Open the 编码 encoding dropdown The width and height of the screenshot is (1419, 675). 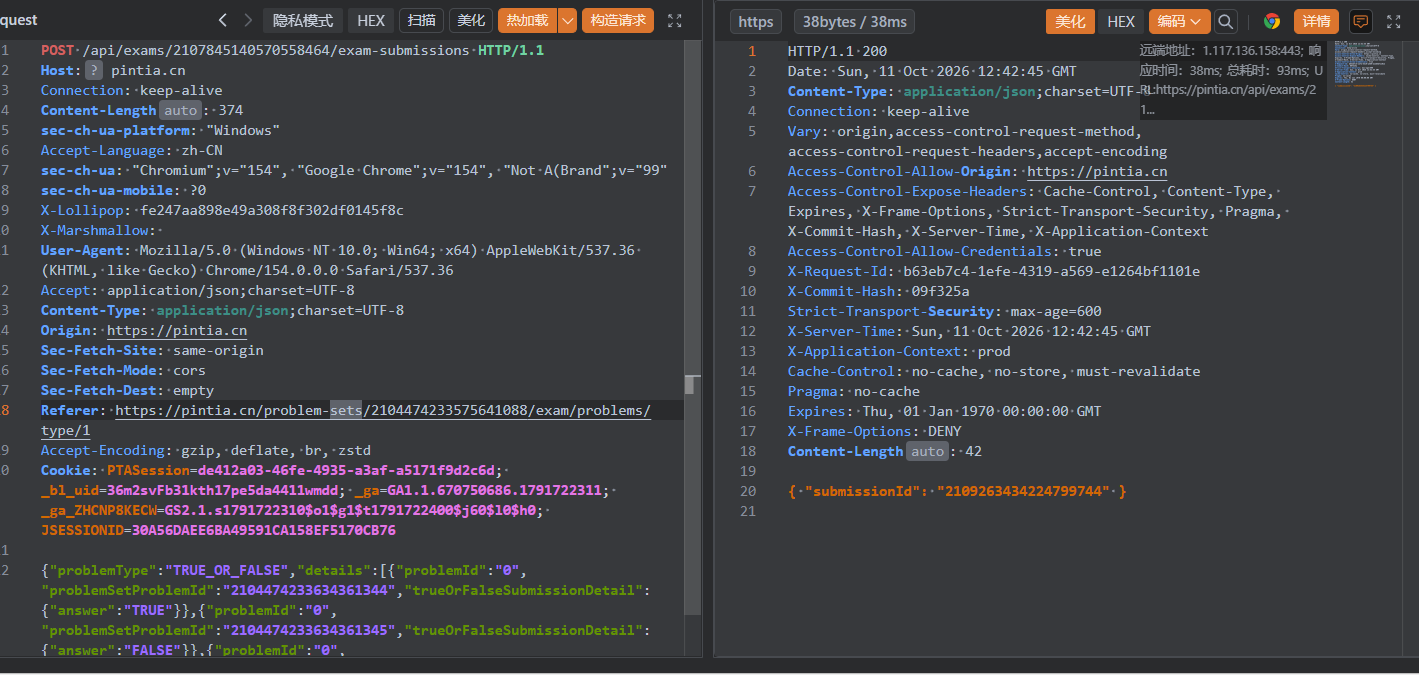(x=1180, y=21)
